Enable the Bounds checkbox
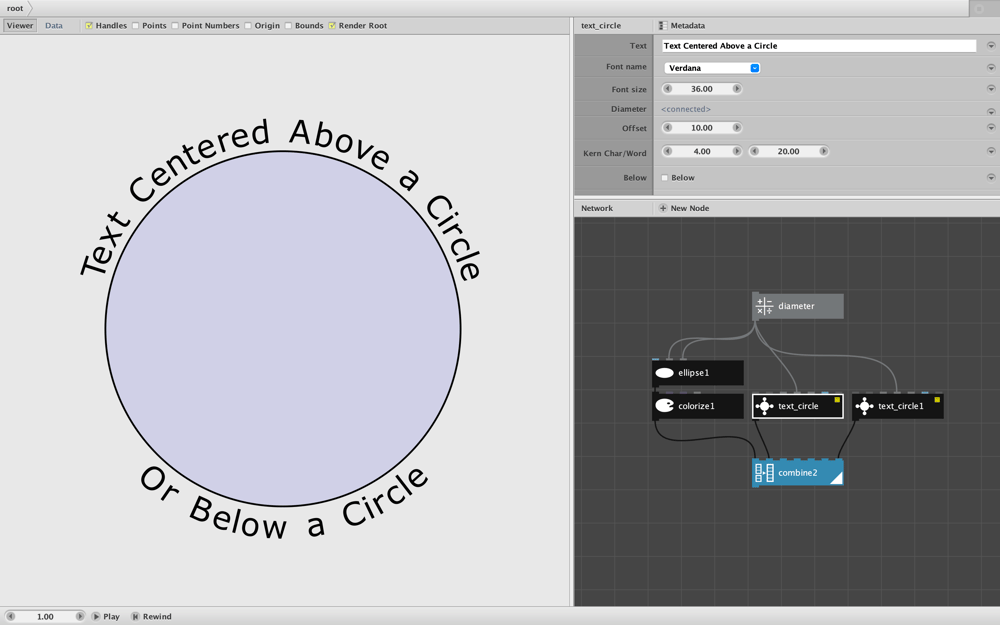 pyautogui.click(x=288, y=26)
